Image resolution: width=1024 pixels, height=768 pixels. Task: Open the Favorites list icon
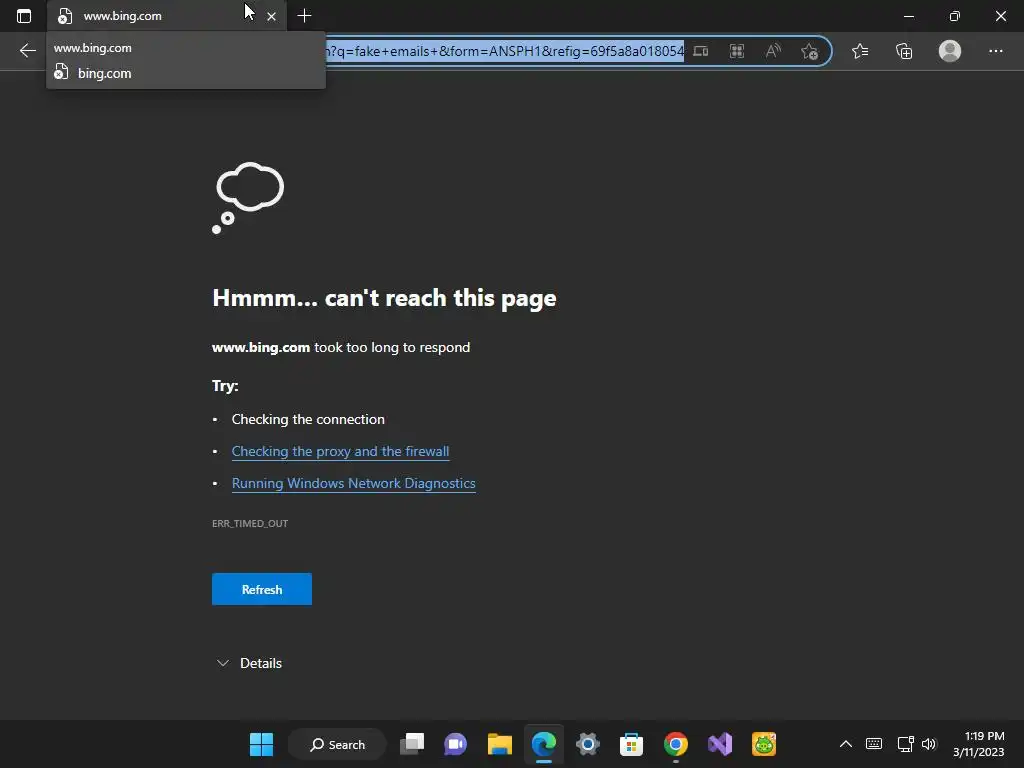(860, 51)
